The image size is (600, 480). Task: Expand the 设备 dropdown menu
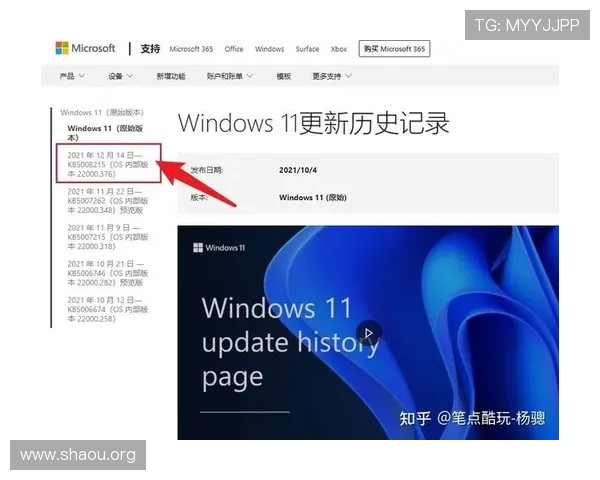120,76
